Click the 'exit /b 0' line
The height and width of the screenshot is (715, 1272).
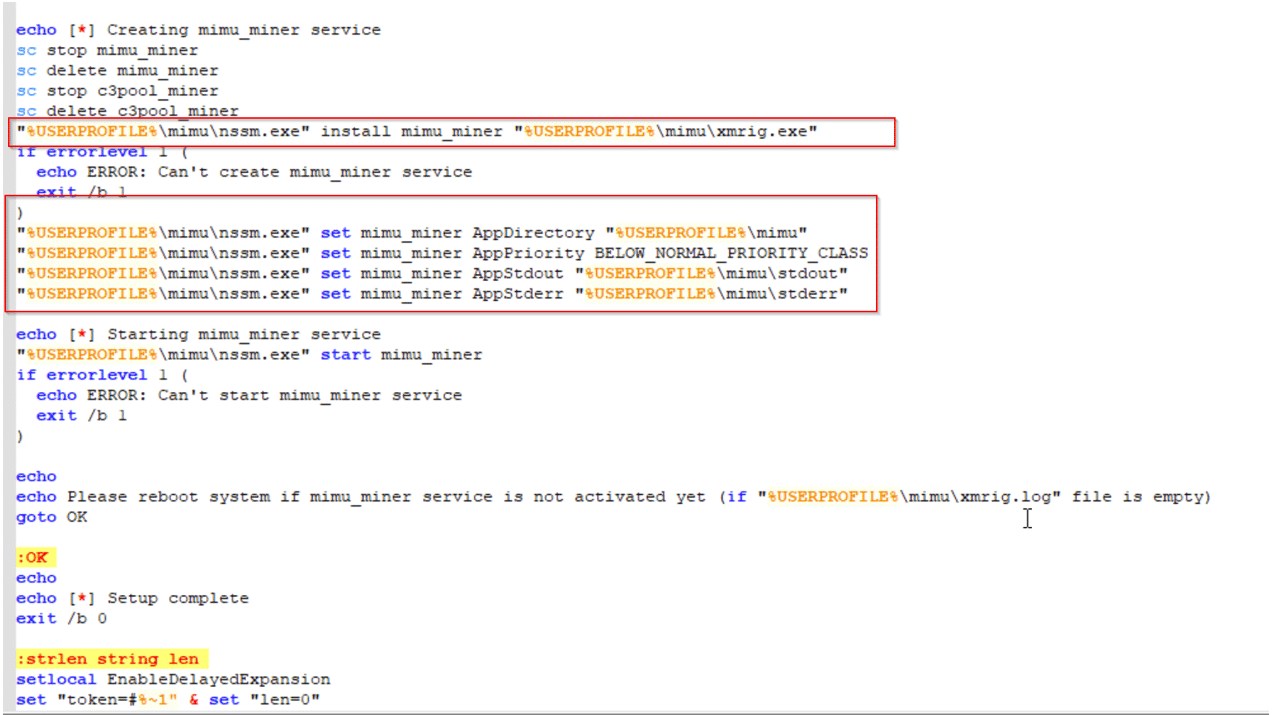point(61,618)
